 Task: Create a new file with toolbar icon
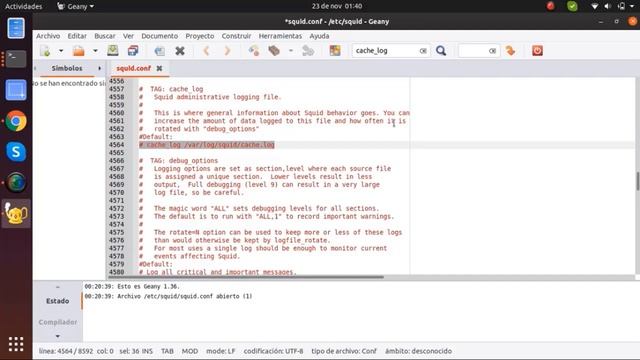click(45, 51)
